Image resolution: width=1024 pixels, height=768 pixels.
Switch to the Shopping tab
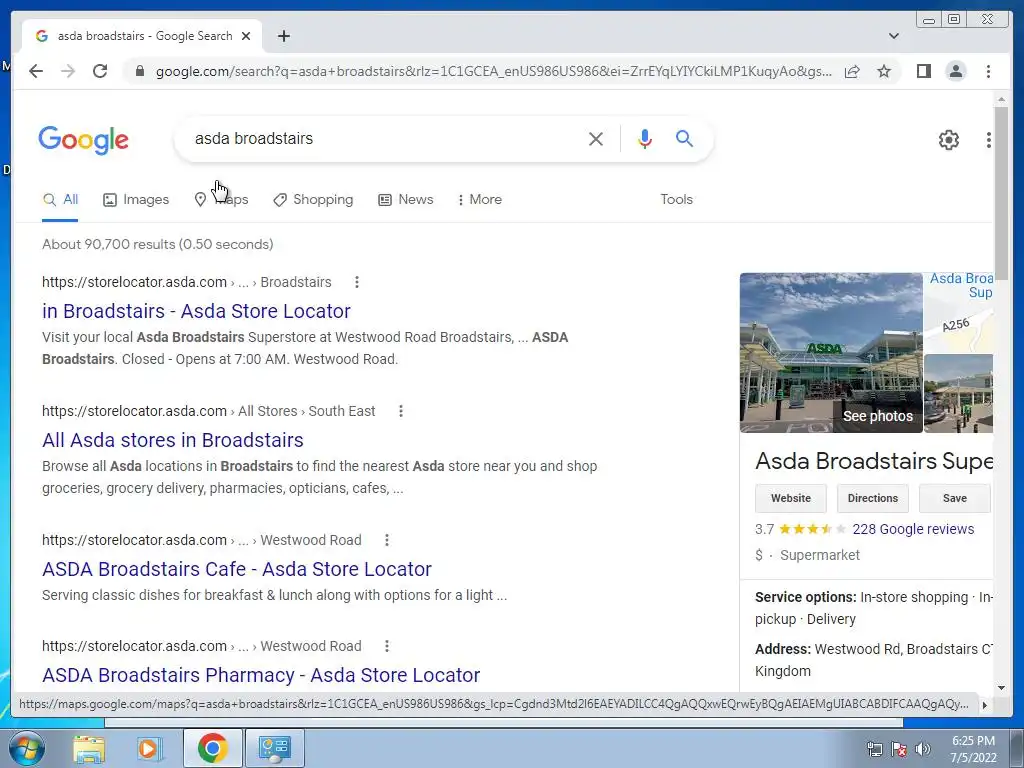point(313,200)
